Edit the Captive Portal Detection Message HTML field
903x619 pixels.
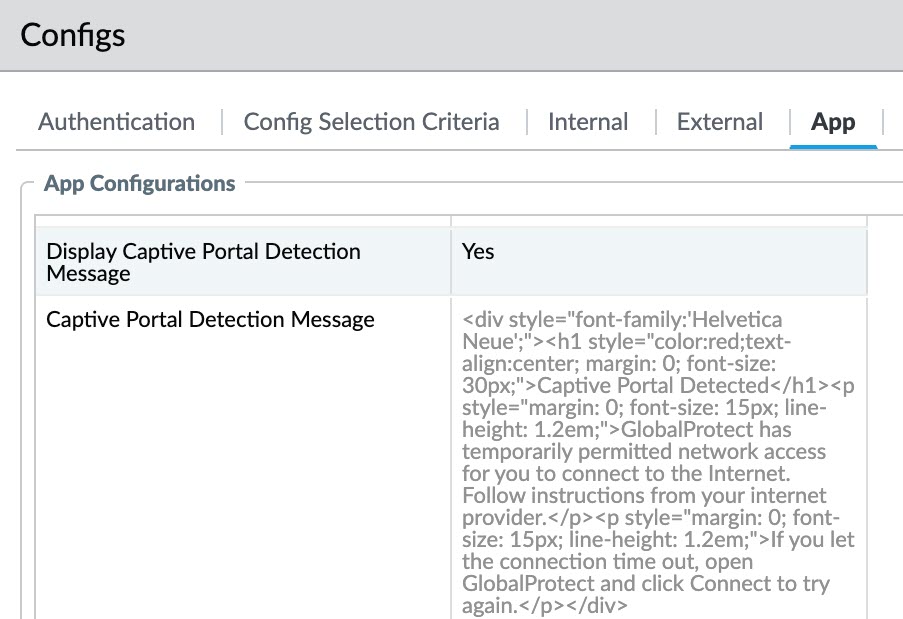658,462
